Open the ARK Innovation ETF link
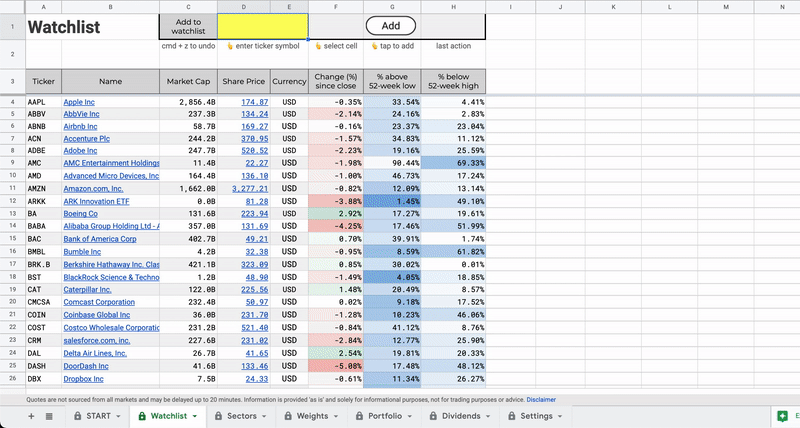Image resolution: width=800 pixels, height=428 pixels. [96, 202]
